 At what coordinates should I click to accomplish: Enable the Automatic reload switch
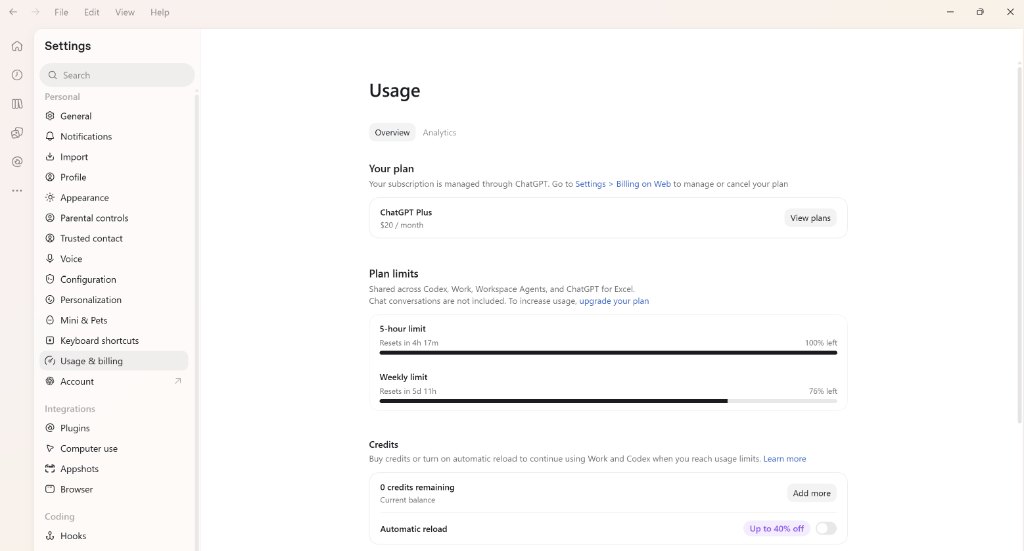825,528
